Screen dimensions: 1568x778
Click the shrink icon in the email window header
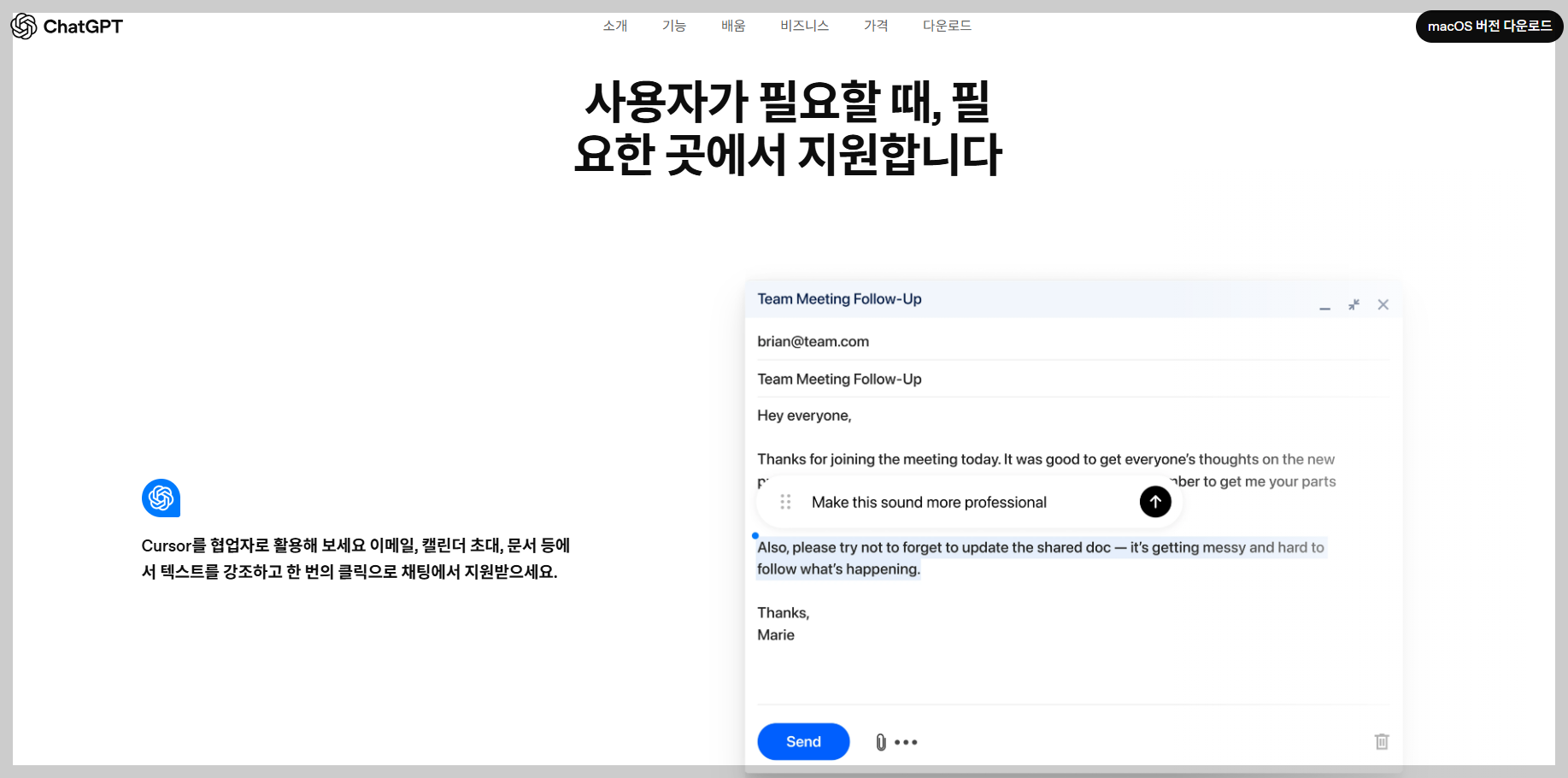click(1354, 304)
